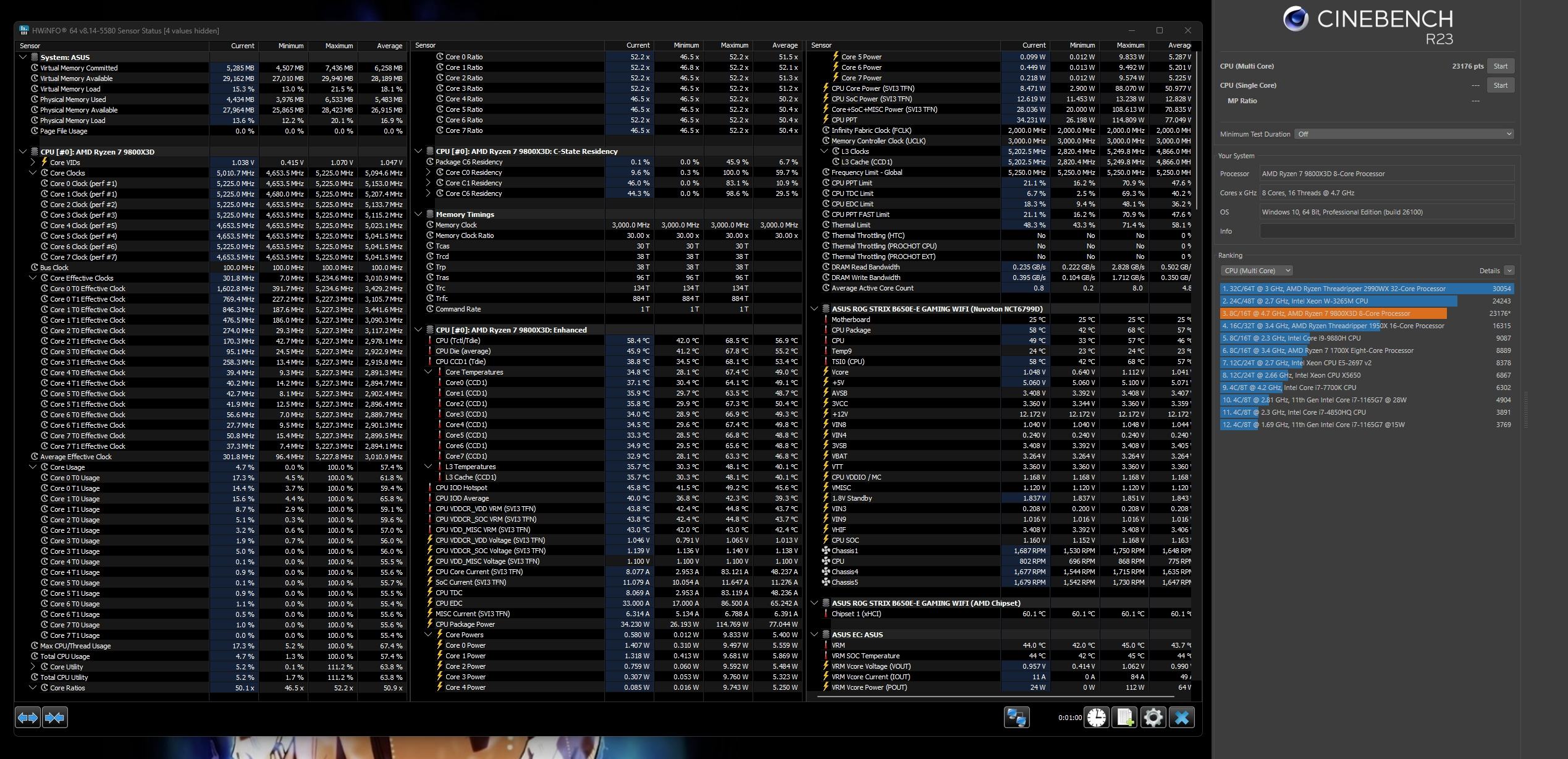Collapse the Memory Timings group

tap(418, 214)
